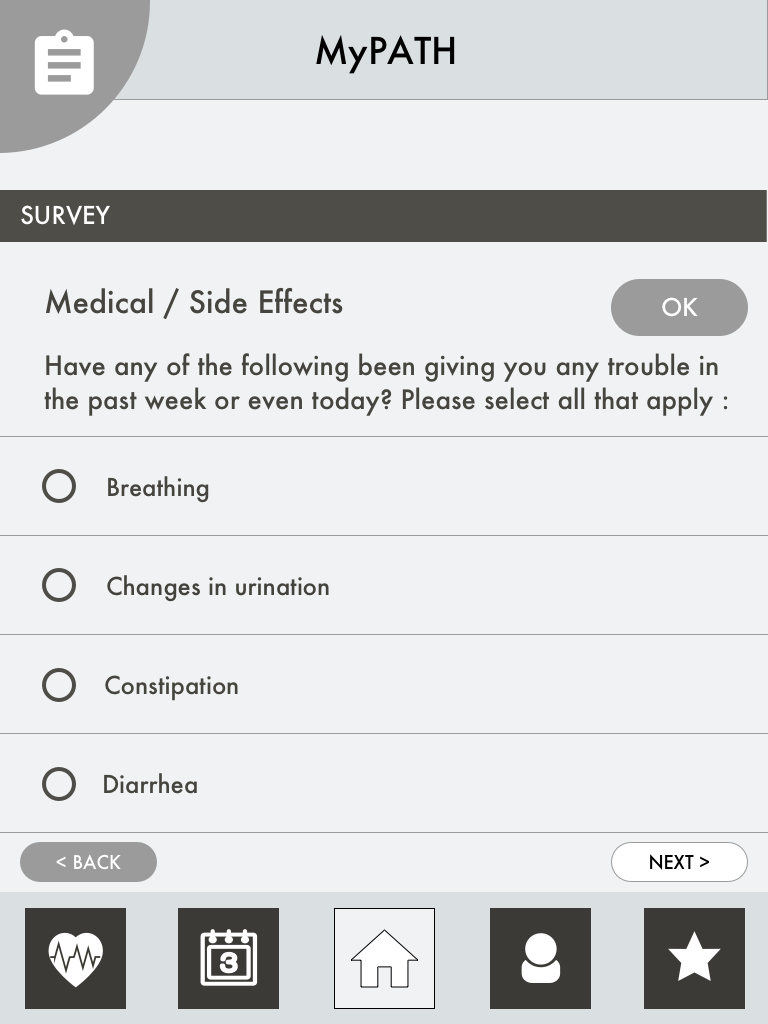Go to the next survey page
This screenshot has width=768, height=1024.
click(x=679, y=862)
